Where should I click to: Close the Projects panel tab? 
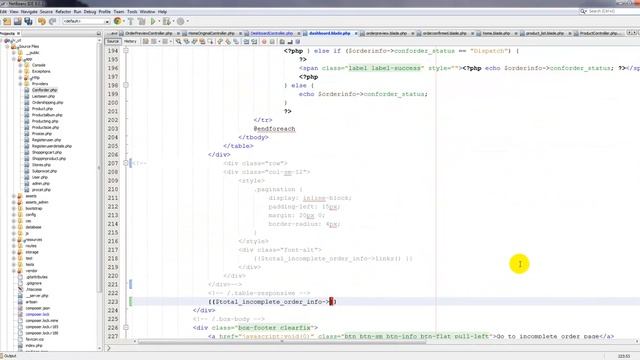coord(18,33)
